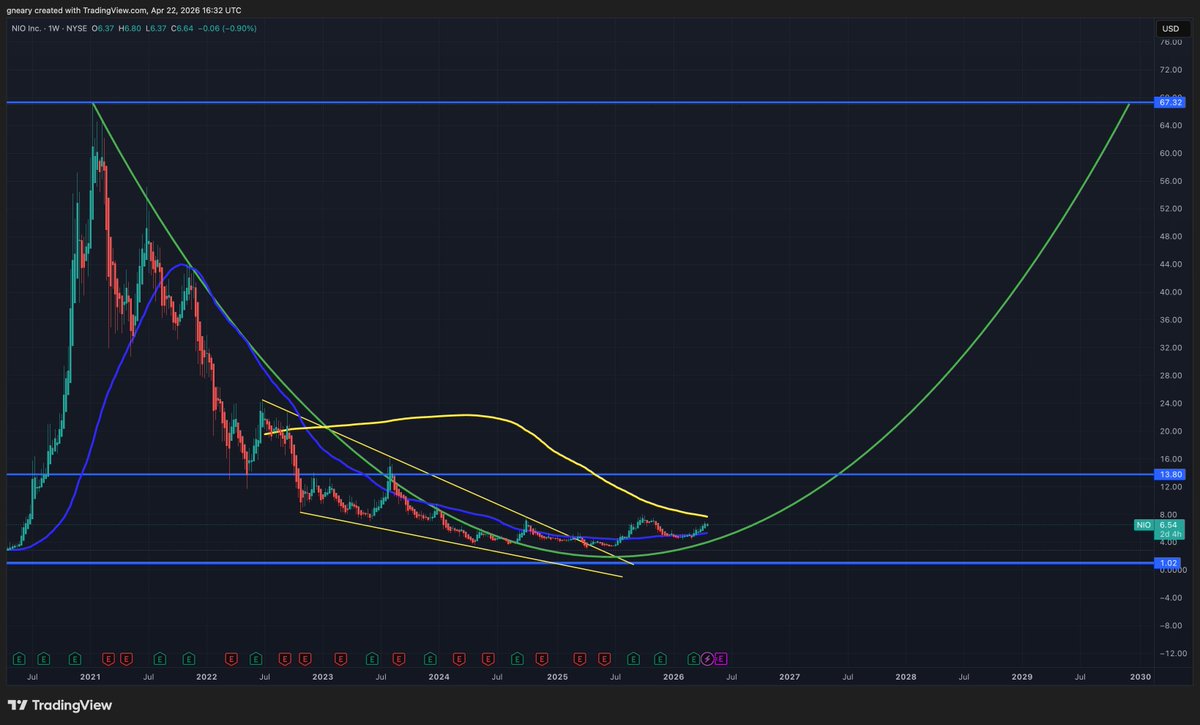Select the 2027 label on the time axis
The width and height of the screenshot is (1200, 725).
click(x=787, y=677)
